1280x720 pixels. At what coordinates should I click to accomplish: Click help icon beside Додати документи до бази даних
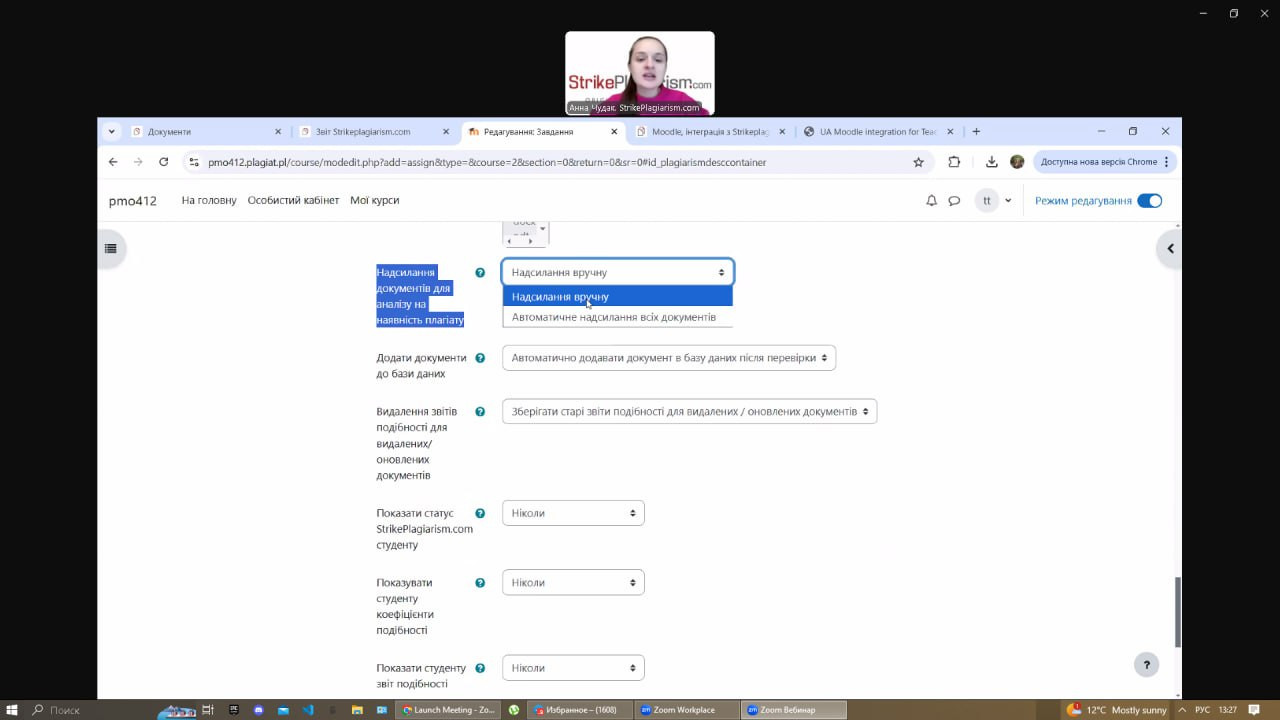480,358
